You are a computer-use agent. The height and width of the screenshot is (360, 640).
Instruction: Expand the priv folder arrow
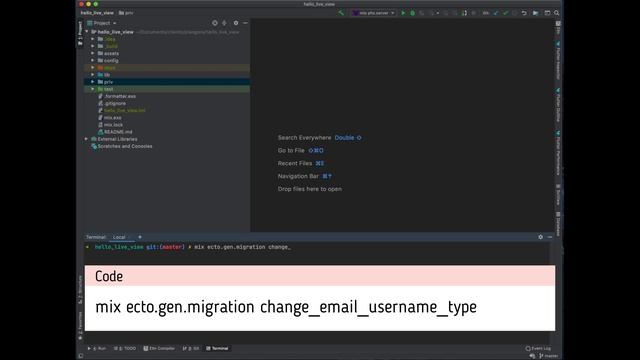(93, 82)
